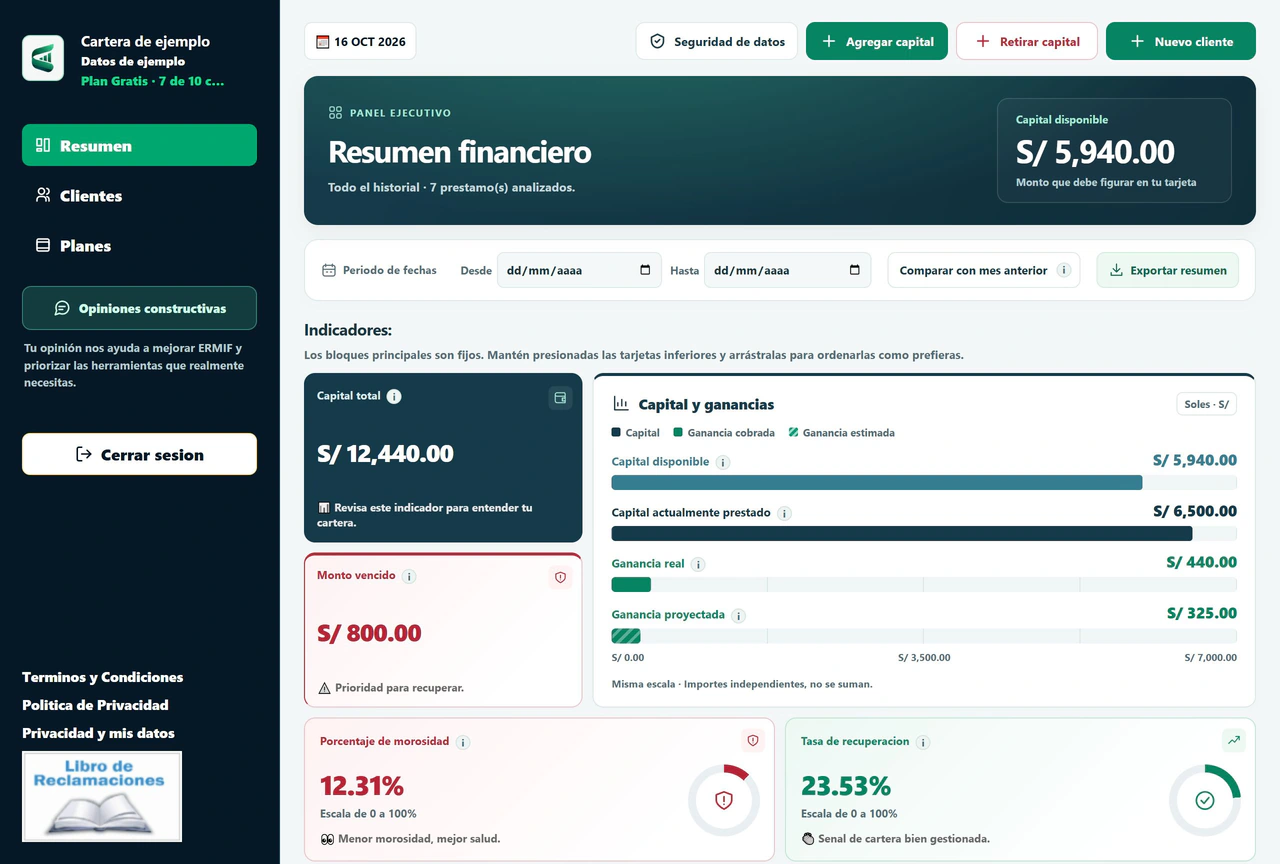This screenshot has height=864, width=1280.
Task: Go to the Resumen section
Action: pos(139,145)
